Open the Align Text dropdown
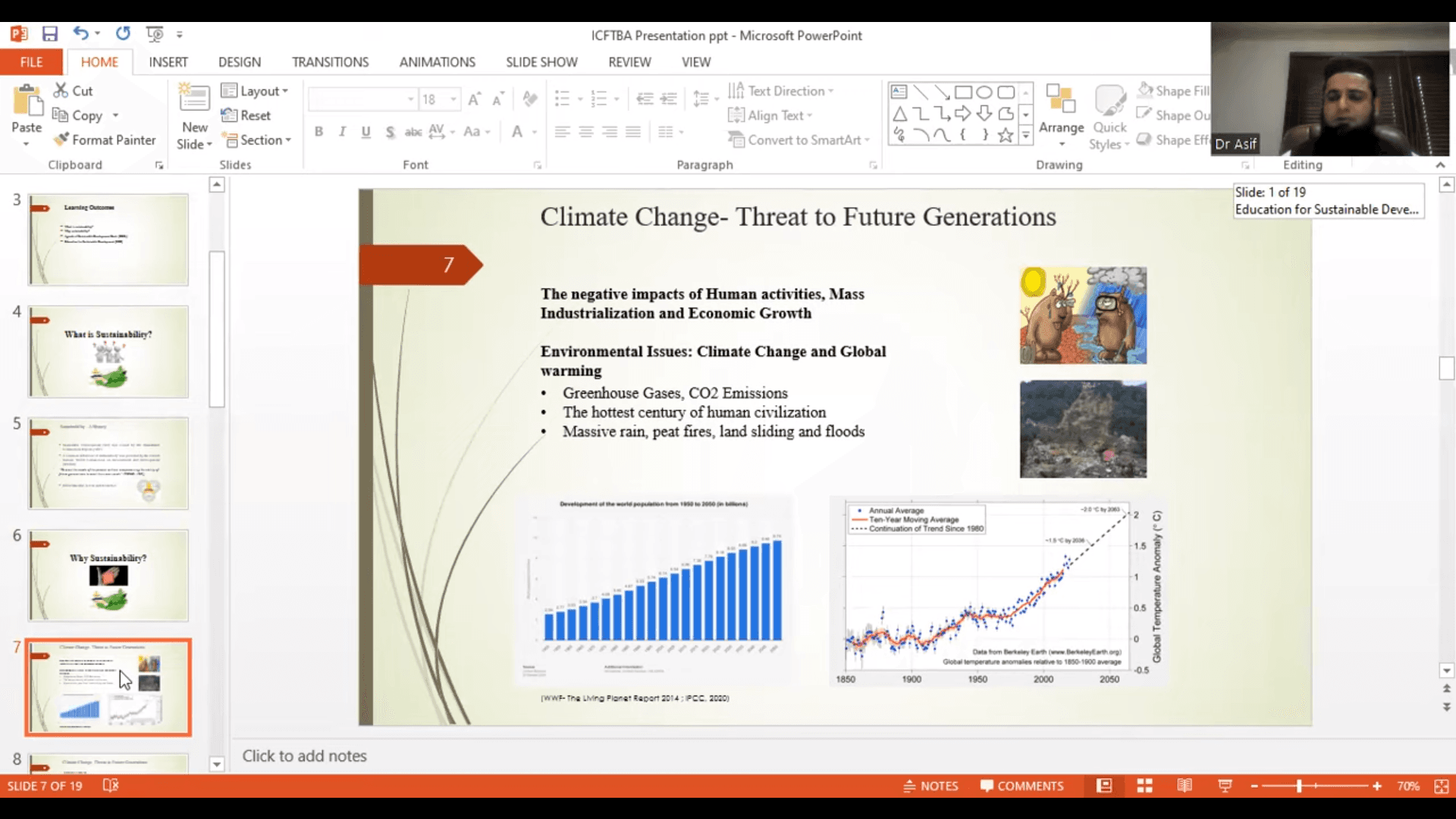This screenshot has height=819, width=1456. [x=770, y=115]
